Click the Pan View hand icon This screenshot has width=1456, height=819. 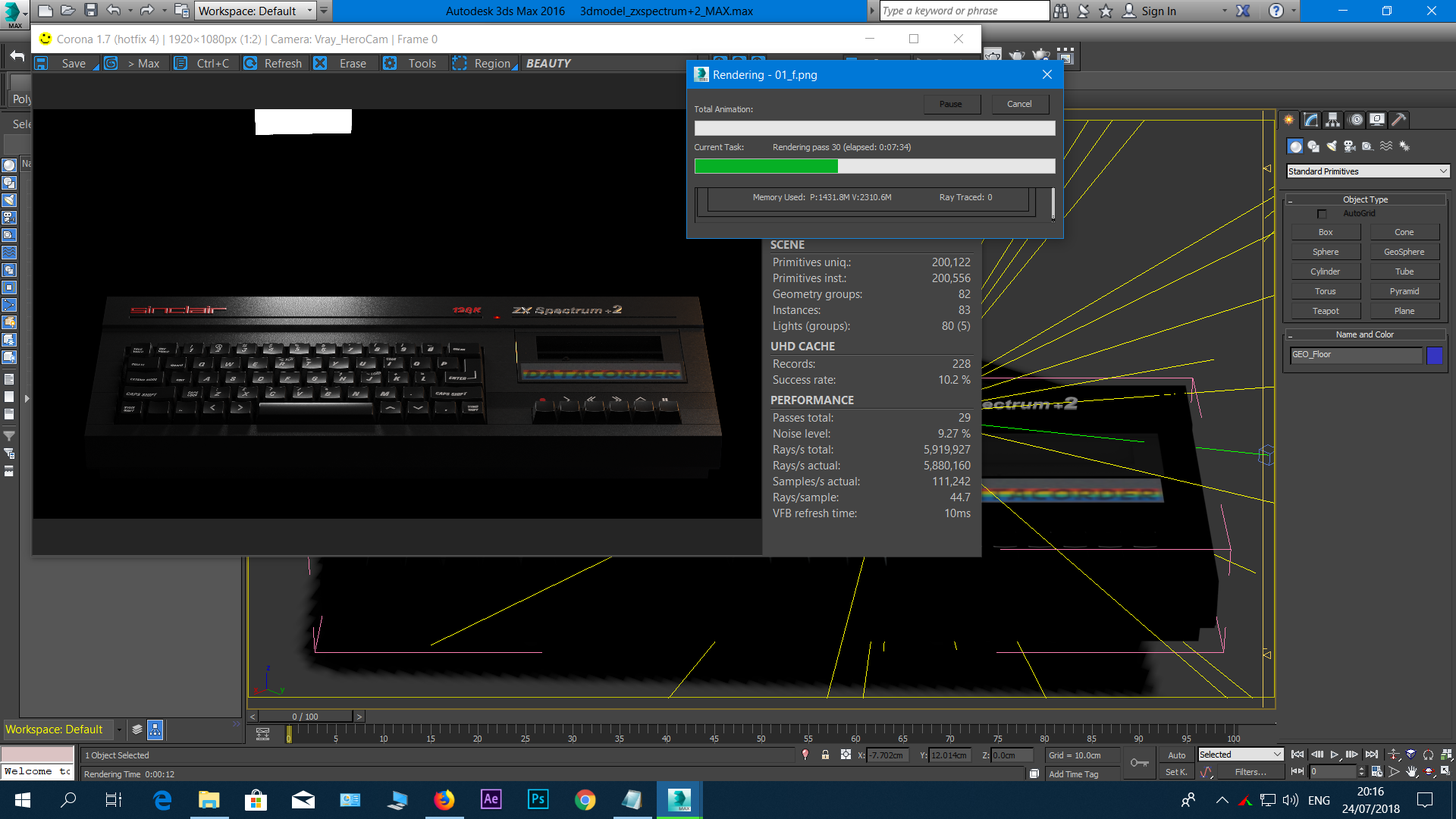click(x=1411, y=772)
